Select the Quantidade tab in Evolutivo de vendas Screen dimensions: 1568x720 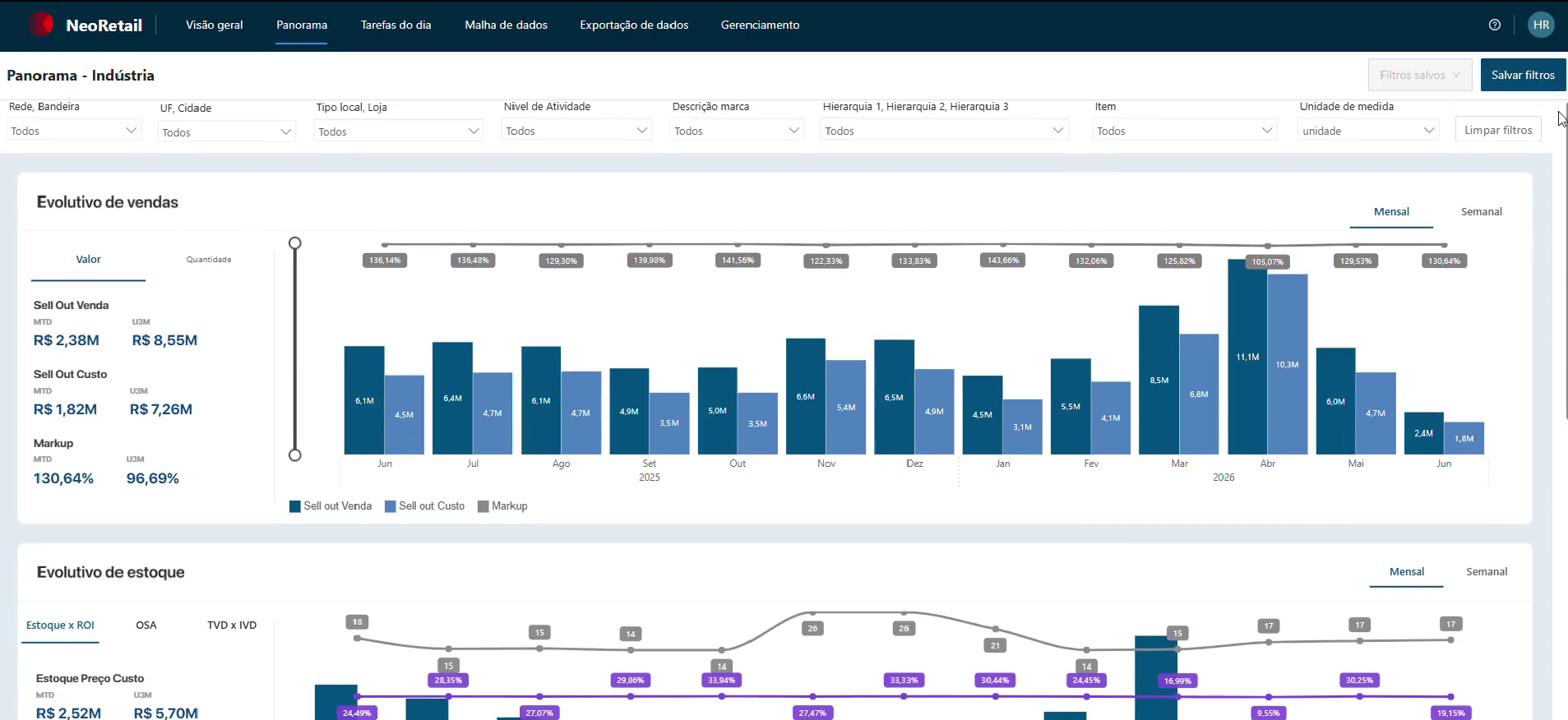click(x=209, y=260)
